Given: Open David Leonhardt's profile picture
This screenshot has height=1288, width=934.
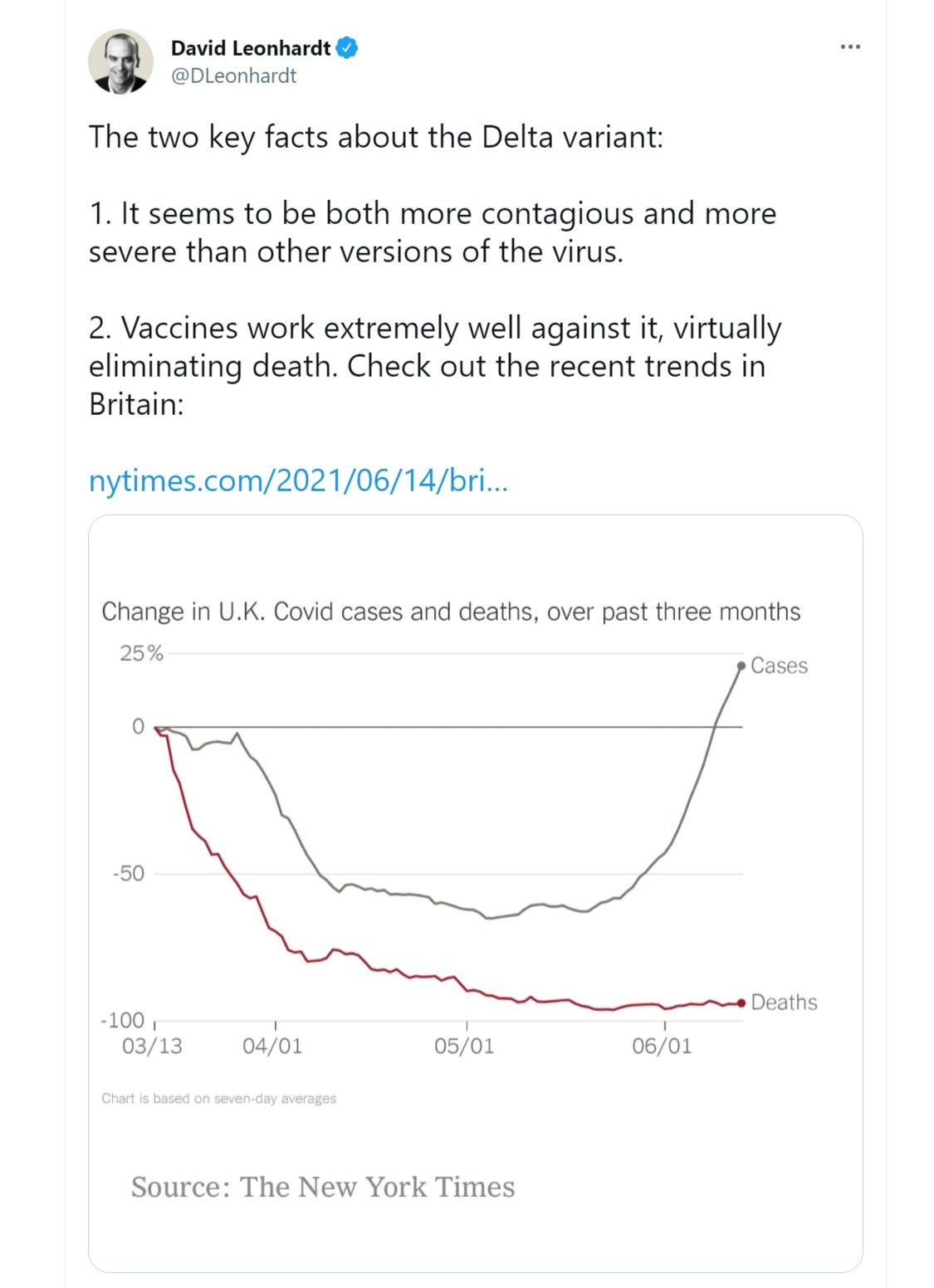Looking at the screenshot, I should point(121,61).
